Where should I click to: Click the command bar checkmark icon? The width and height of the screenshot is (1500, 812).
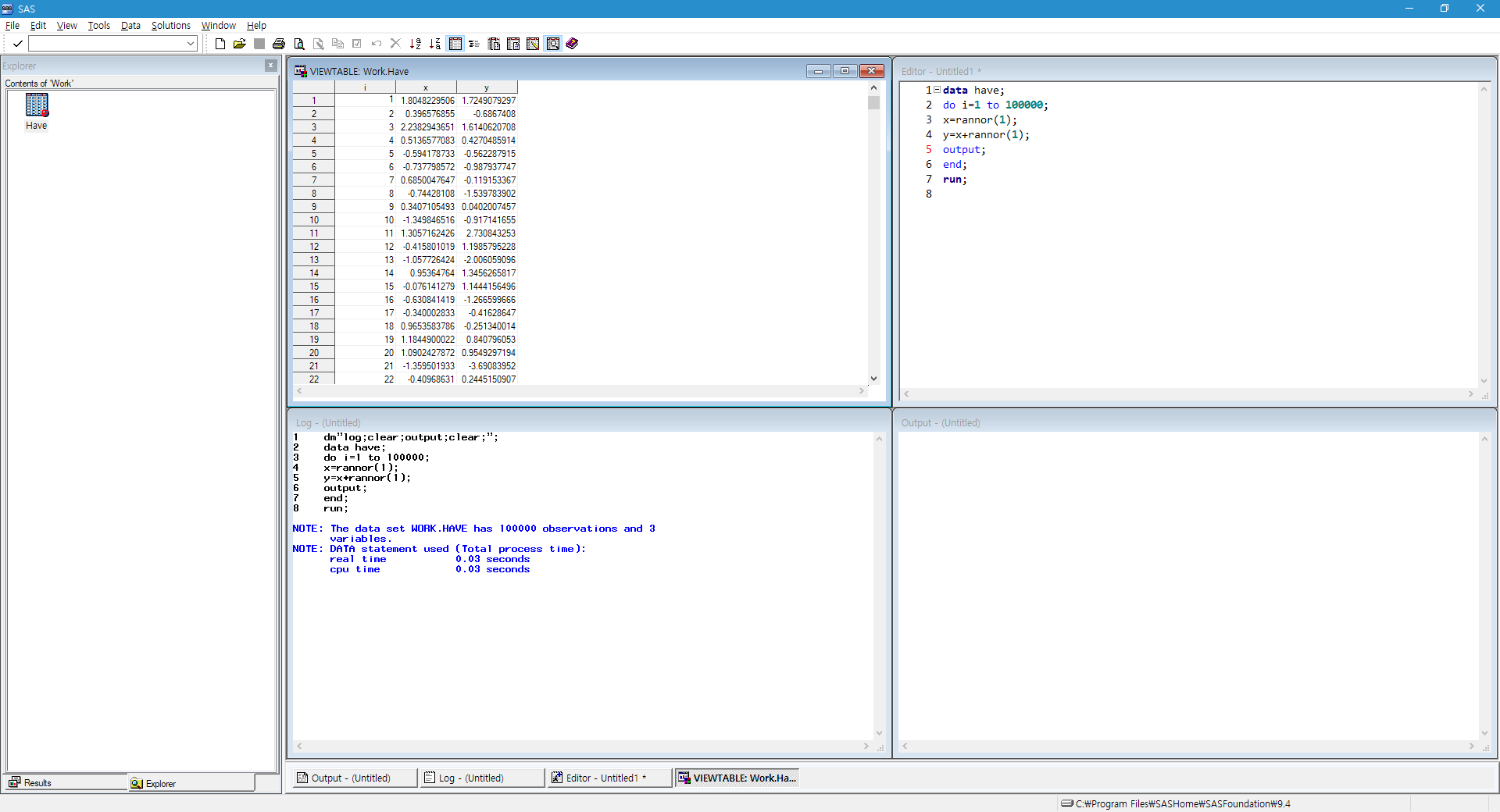pyautogui.click(x=16, y=44)
